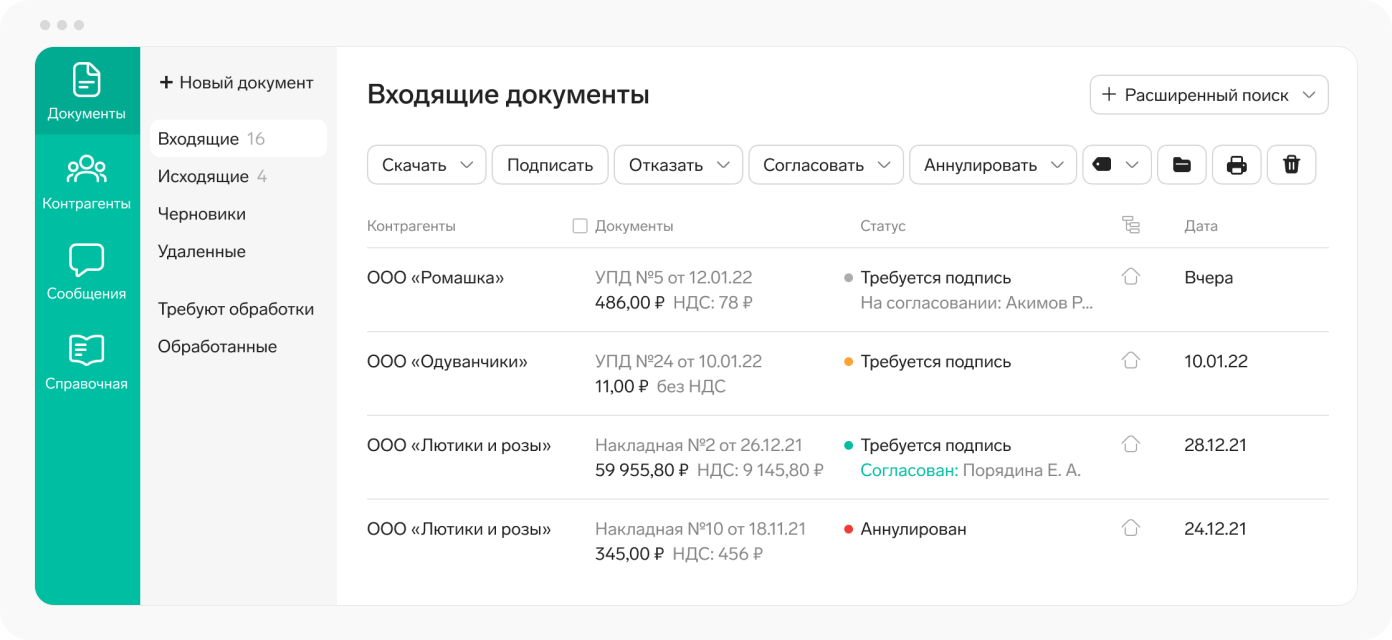Click the ООО «Одуванчики» counterparty

pyautogui.click(x=447, y=361)
